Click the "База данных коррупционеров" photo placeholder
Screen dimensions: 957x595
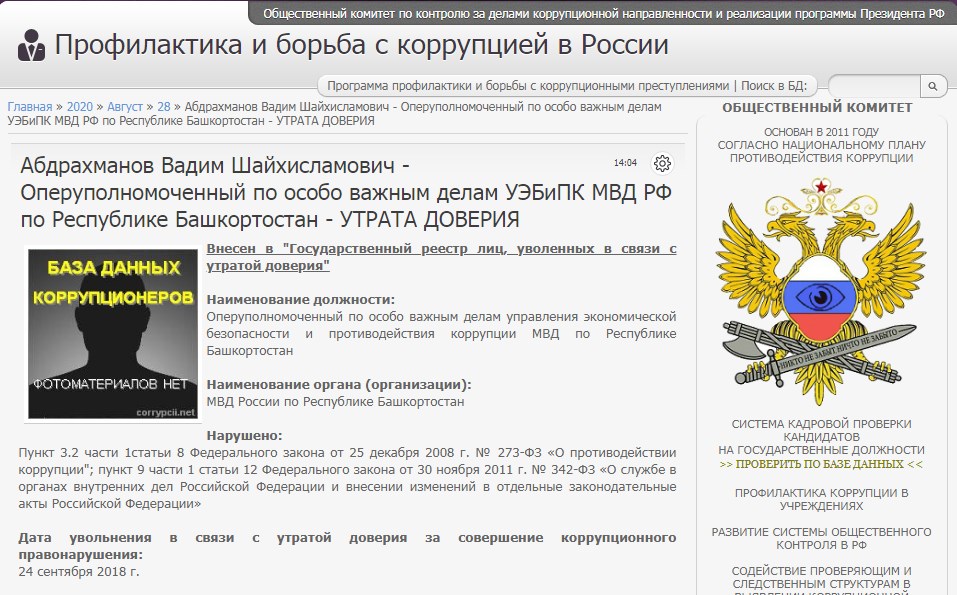(113, 334)
